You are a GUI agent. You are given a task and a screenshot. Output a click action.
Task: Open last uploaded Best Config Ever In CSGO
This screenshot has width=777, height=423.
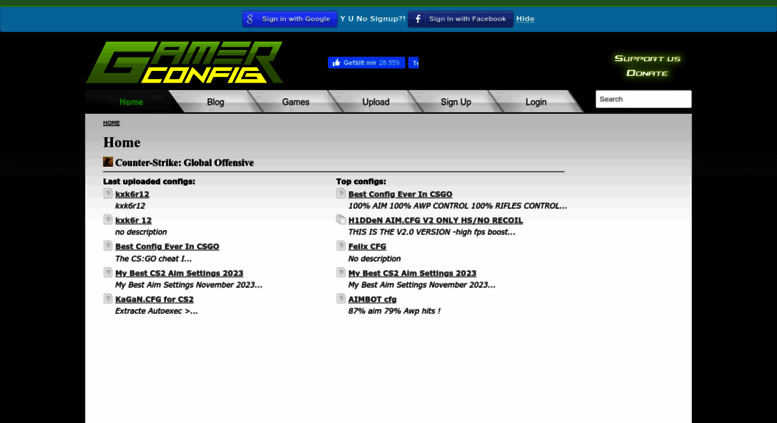(x=167, y=247)
